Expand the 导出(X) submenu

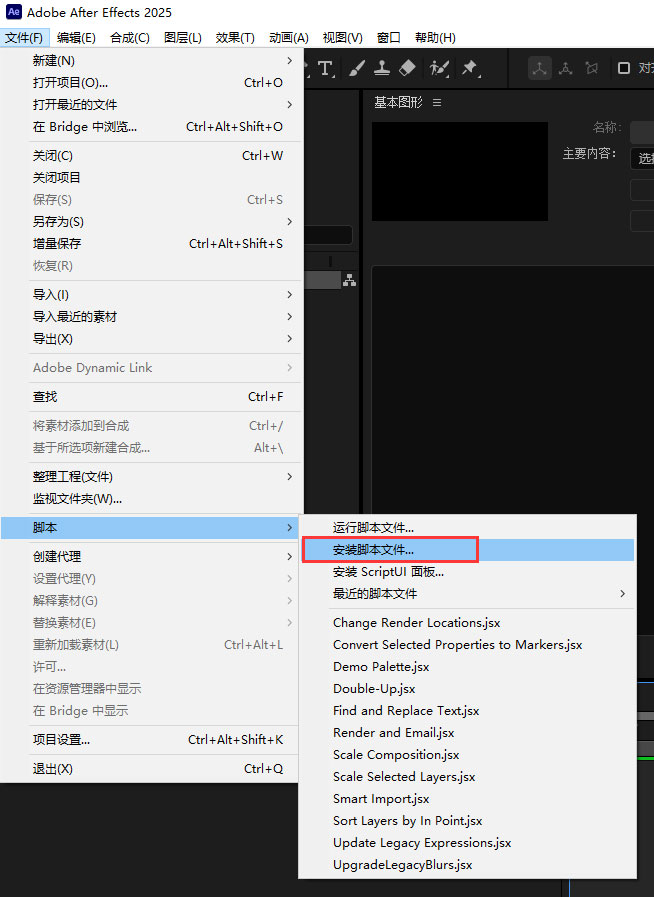(152, 339)
